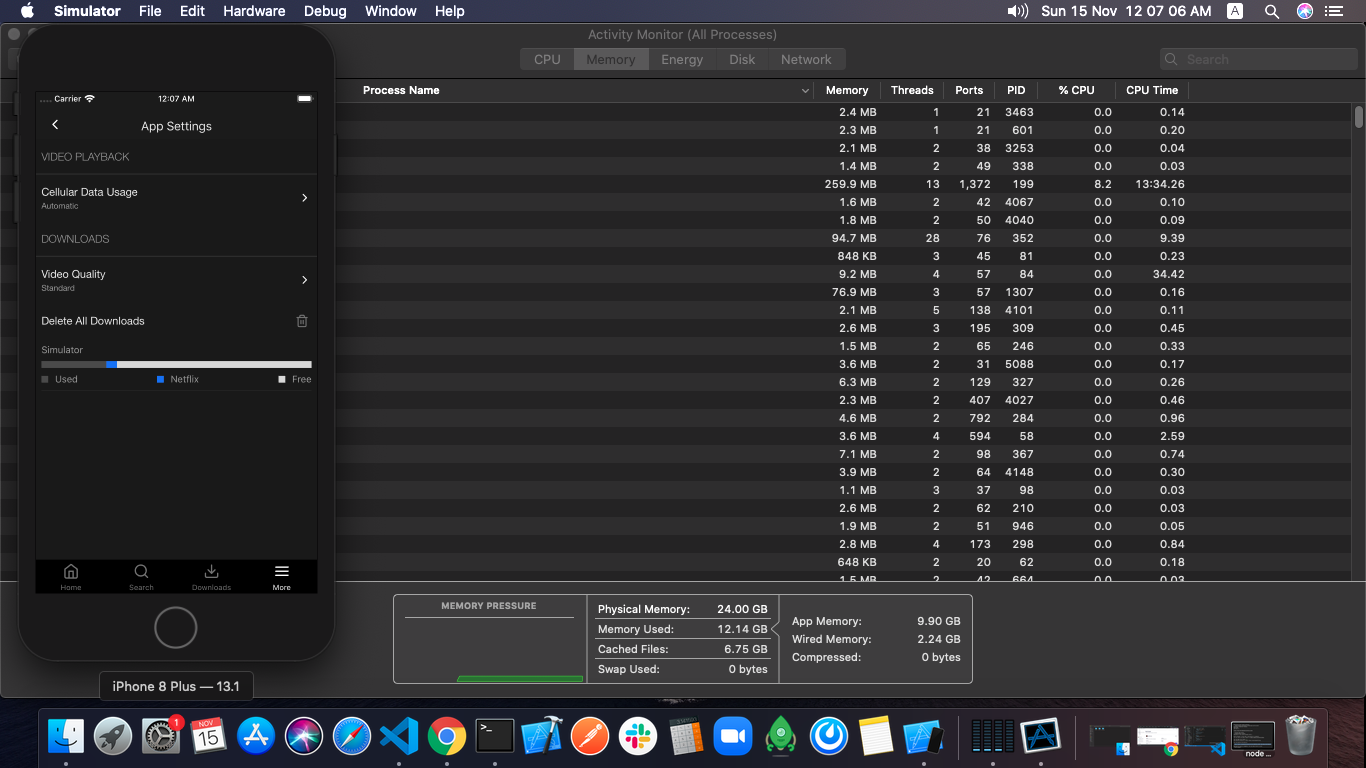Viewport: 1366px width, 768px height.
Task: Open Launchpad from the dock
Action: click(x=113, y=737)
